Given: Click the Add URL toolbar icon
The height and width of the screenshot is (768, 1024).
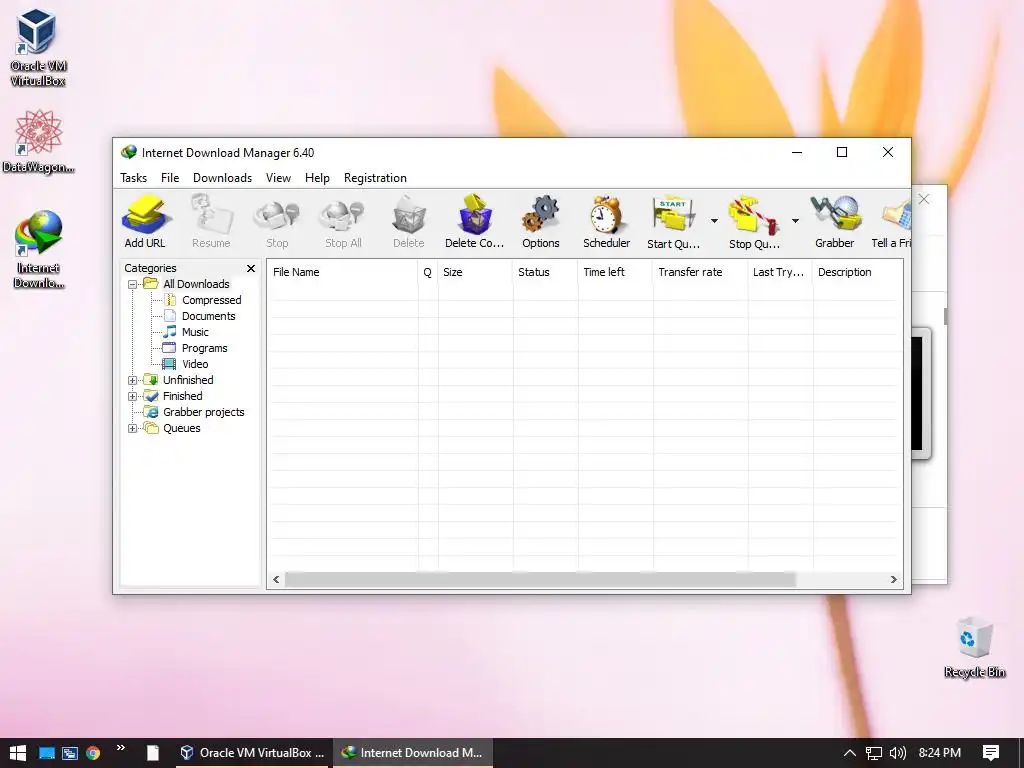Looking at the screenshot, I should click(x=145, y=222).
